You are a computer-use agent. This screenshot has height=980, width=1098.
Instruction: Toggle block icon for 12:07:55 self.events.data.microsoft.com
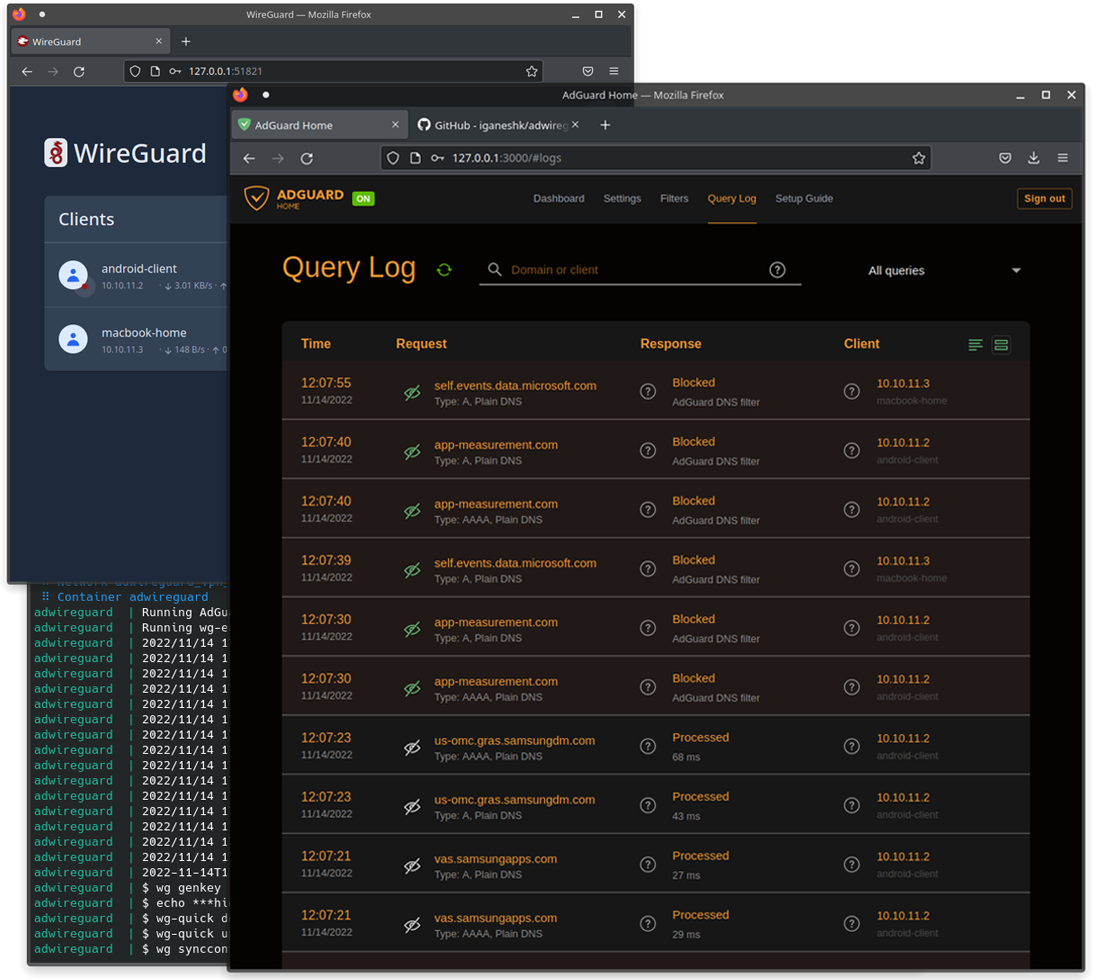coord(412,392)
